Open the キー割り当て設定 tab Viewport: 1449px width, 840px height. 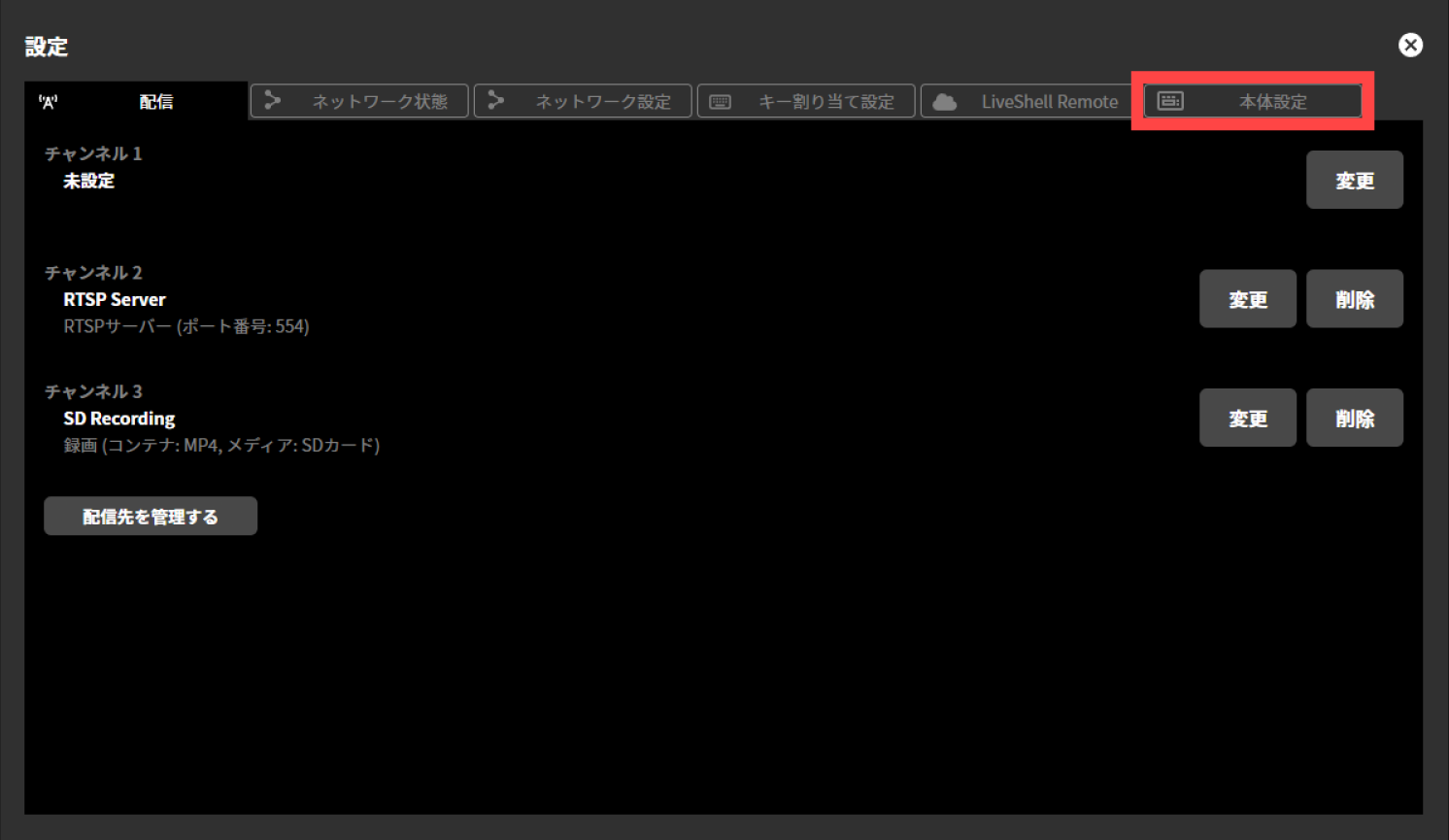click(806, 100)
